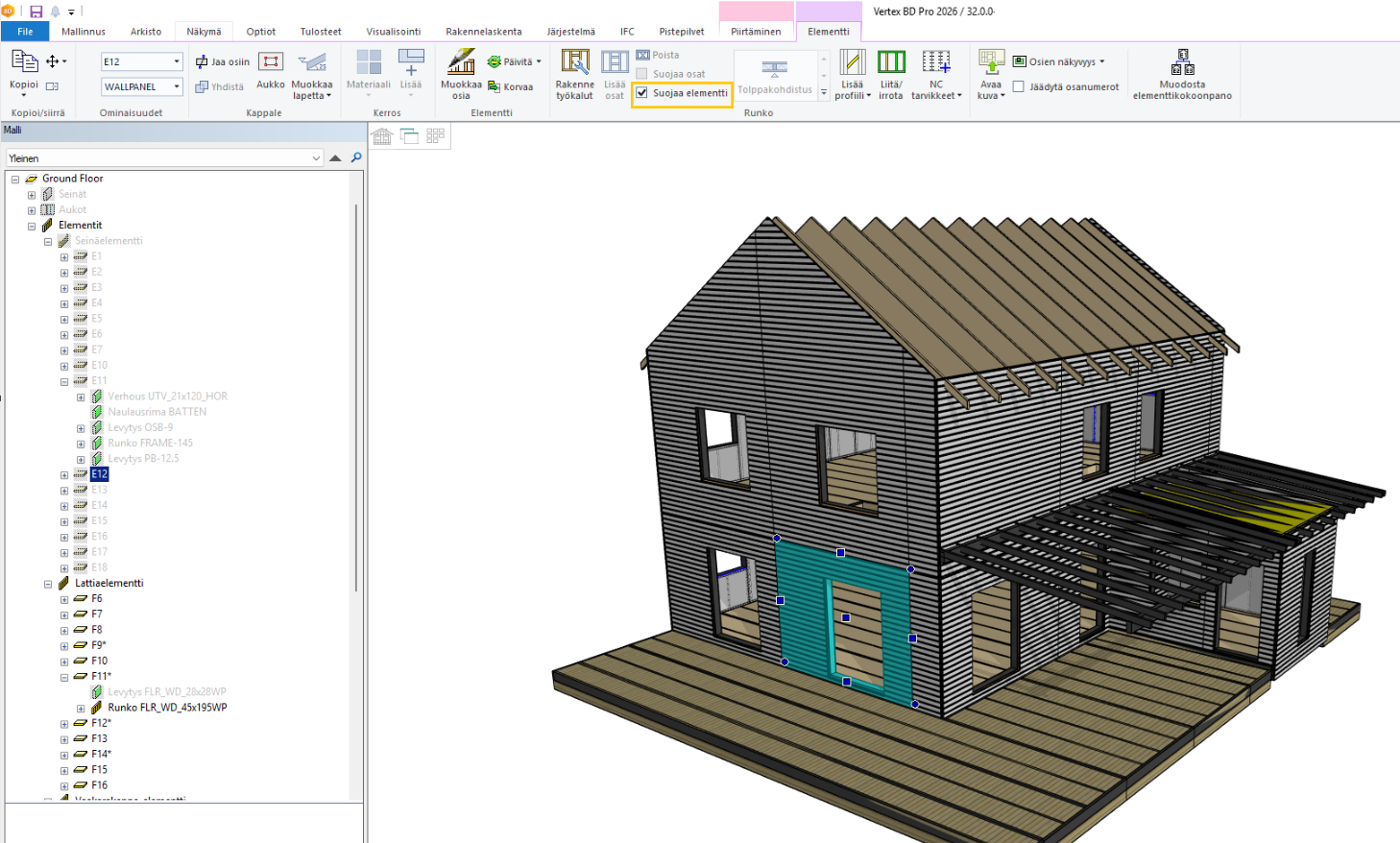Switch to the Rakennelaskenta tab

pyautogui.click(x=484, y=32)
